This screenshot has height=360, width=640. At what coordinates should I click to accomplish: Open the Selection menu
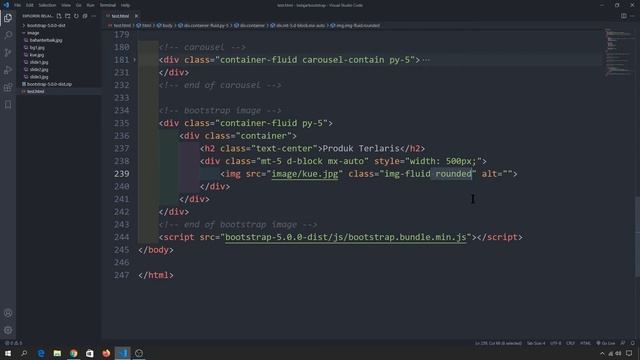coord(47,5)
